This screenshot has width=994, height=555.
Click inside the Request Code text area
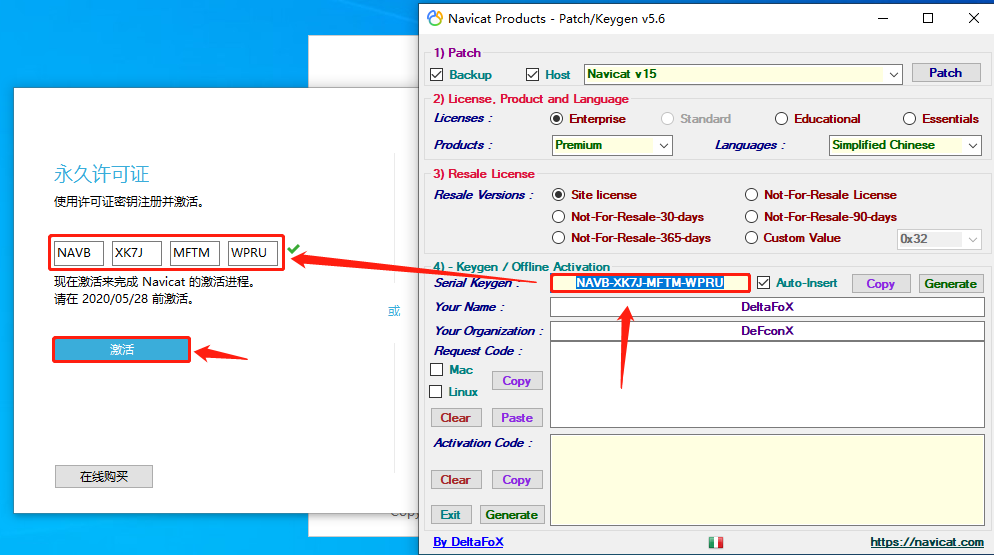click(x=767, y=384)
